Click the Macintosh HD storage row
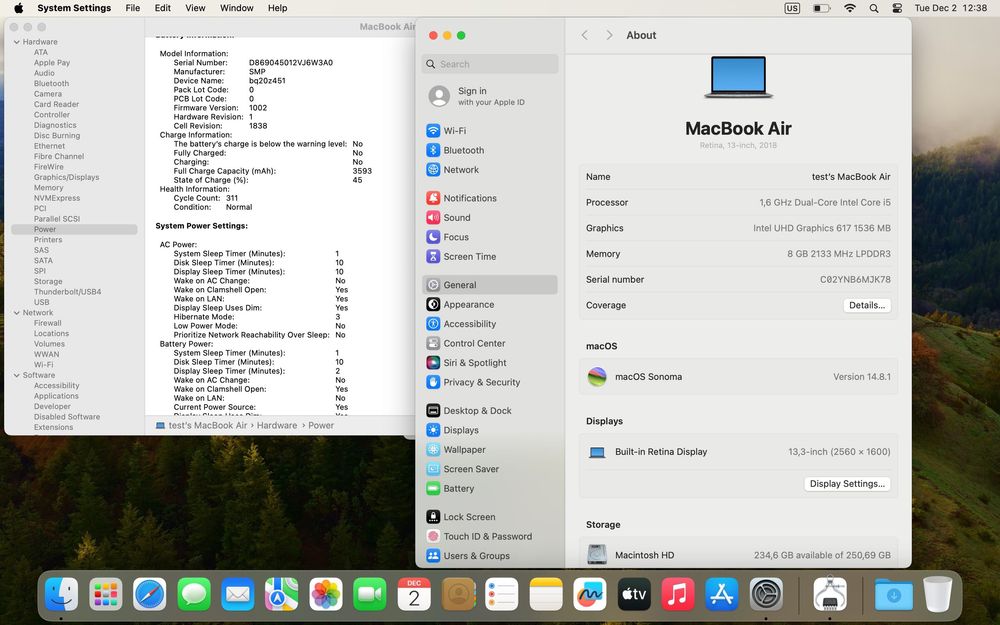 739,555
